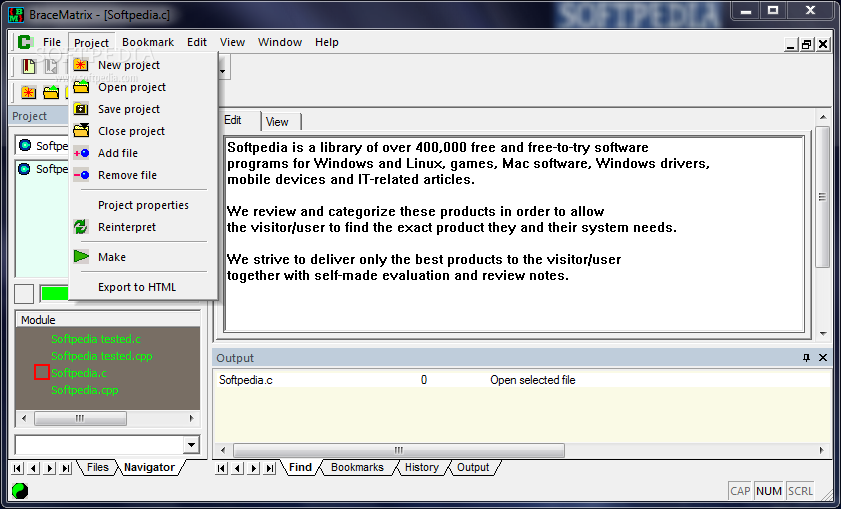The width and height of the screenshot is (841, 509).
Task: Switch to the Navigator tab
Action: 149,467
